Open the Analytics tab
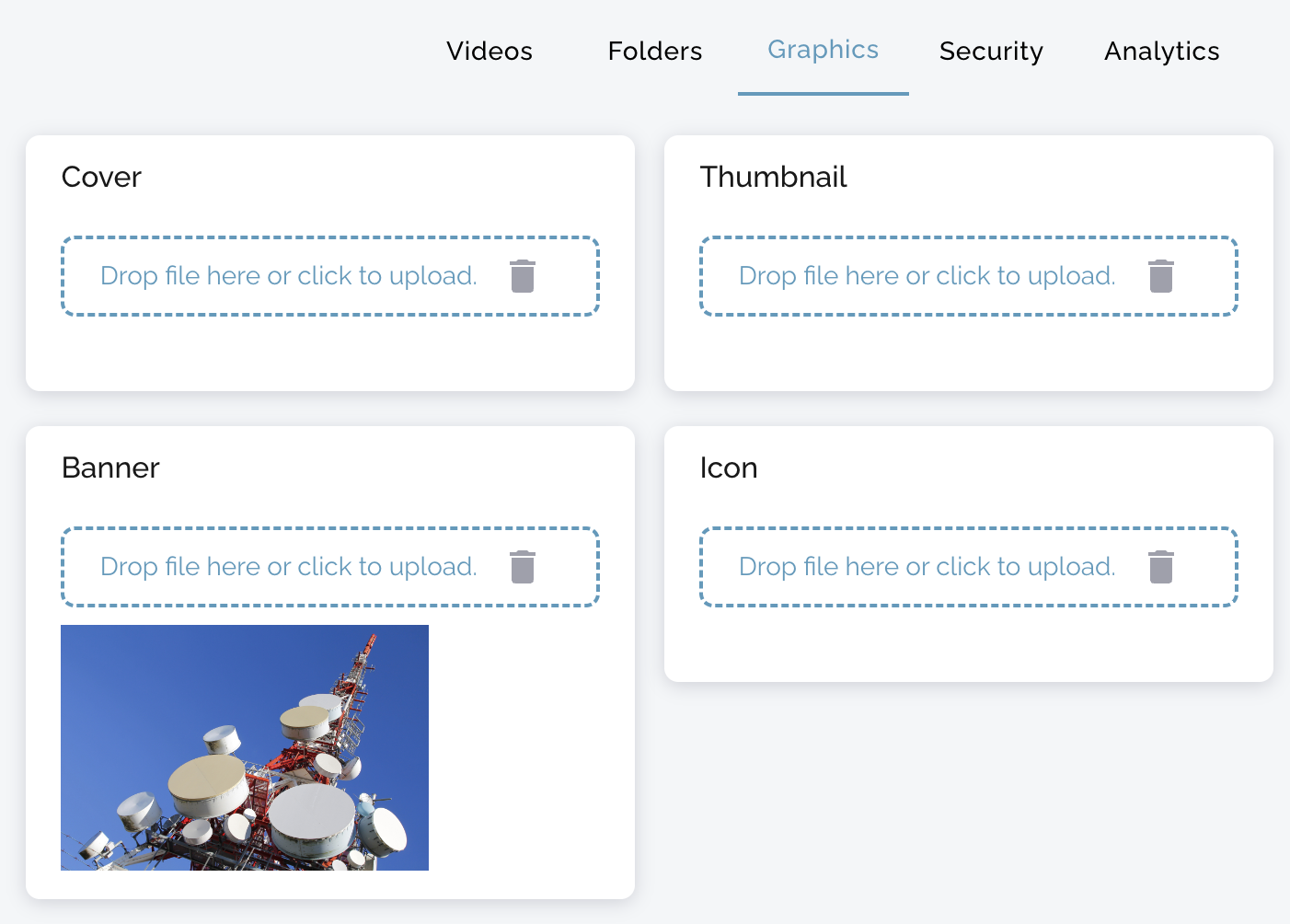The image size is (1290, 924). (x=1162, y=52)
